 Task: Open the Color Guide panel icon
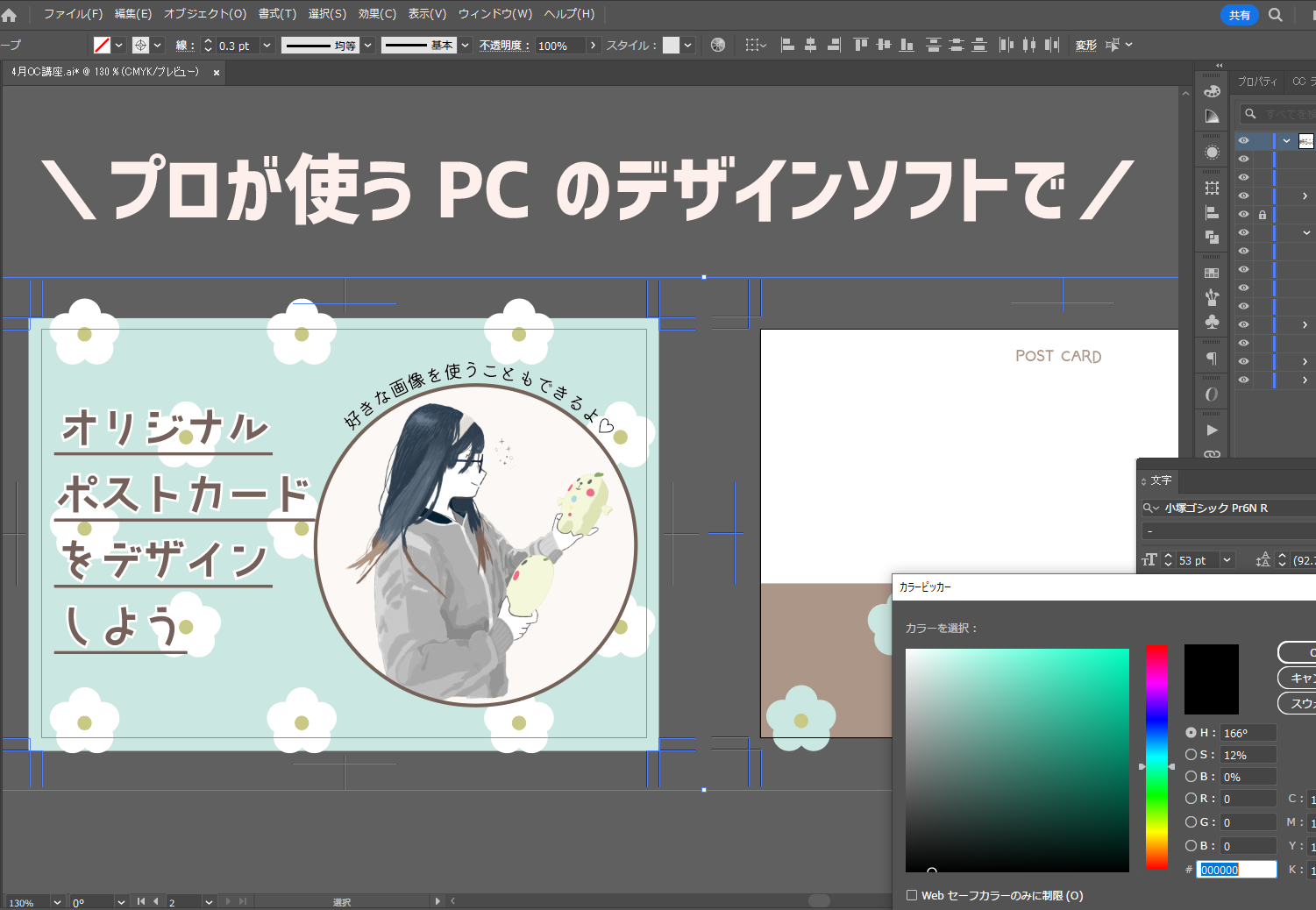(1212, 116)
